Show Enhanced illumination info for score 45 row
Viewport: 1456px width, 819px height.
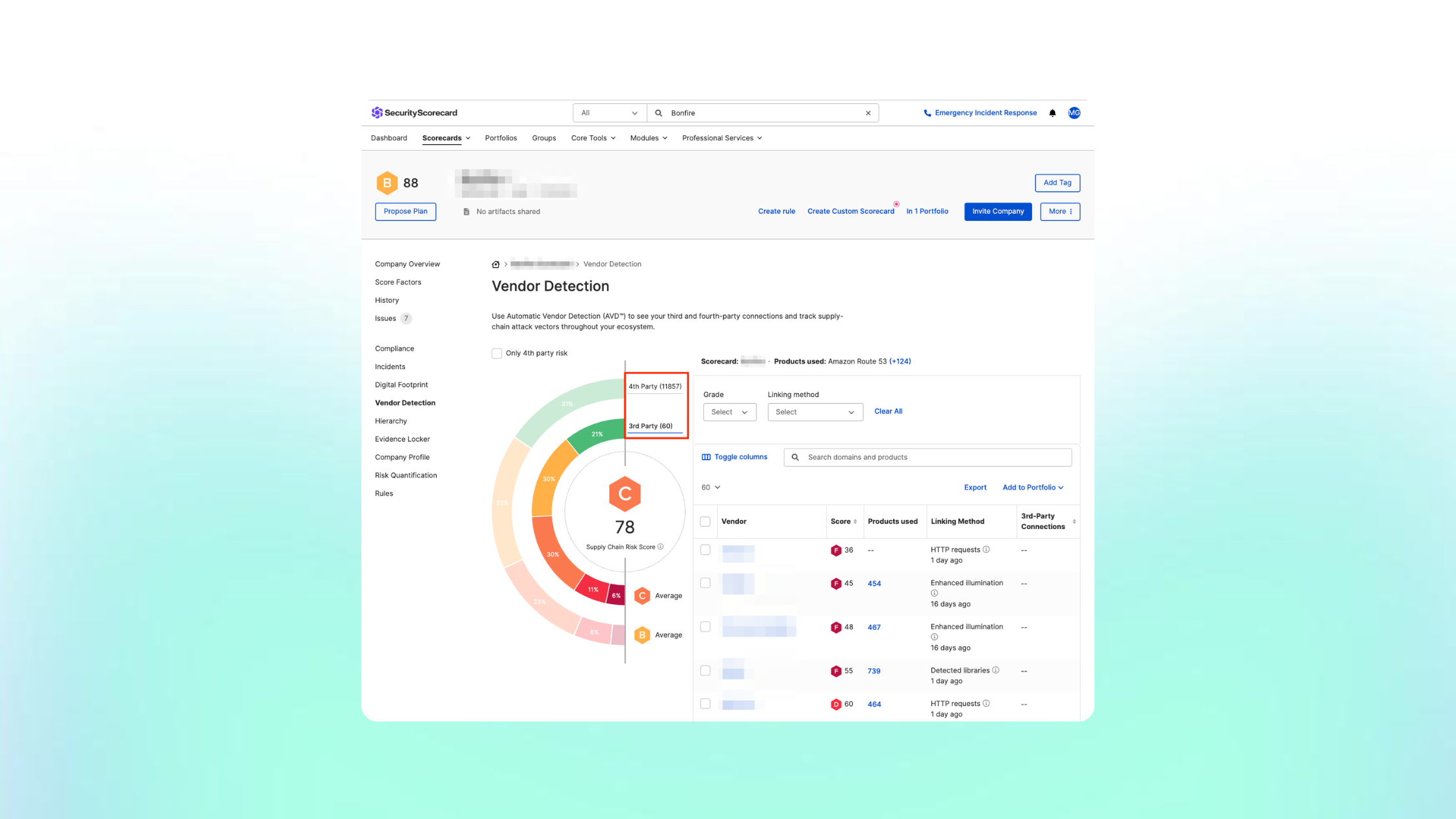point(934,593)
